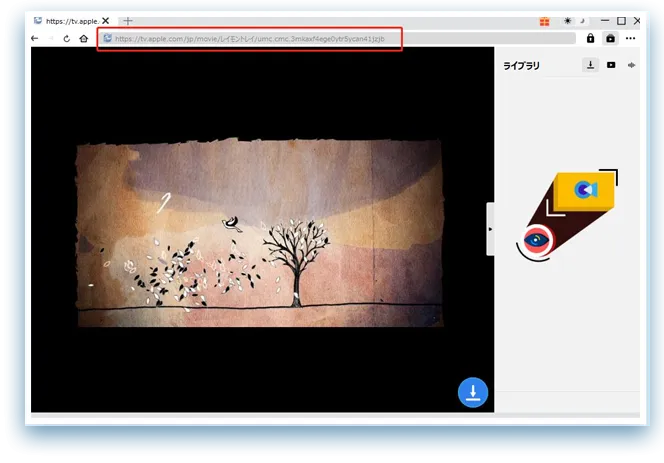Show video recordings tab in library panel
This screenshot has width=664, height=463.
[x=611, y=65]
